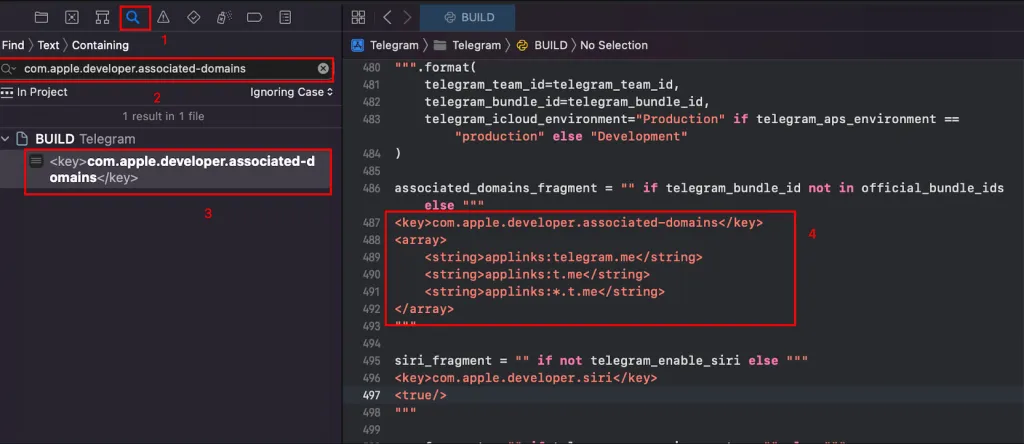The image size is (1024, 444).
Task: Open the Project navigator folder icon
Action: (x=41, y=17)
